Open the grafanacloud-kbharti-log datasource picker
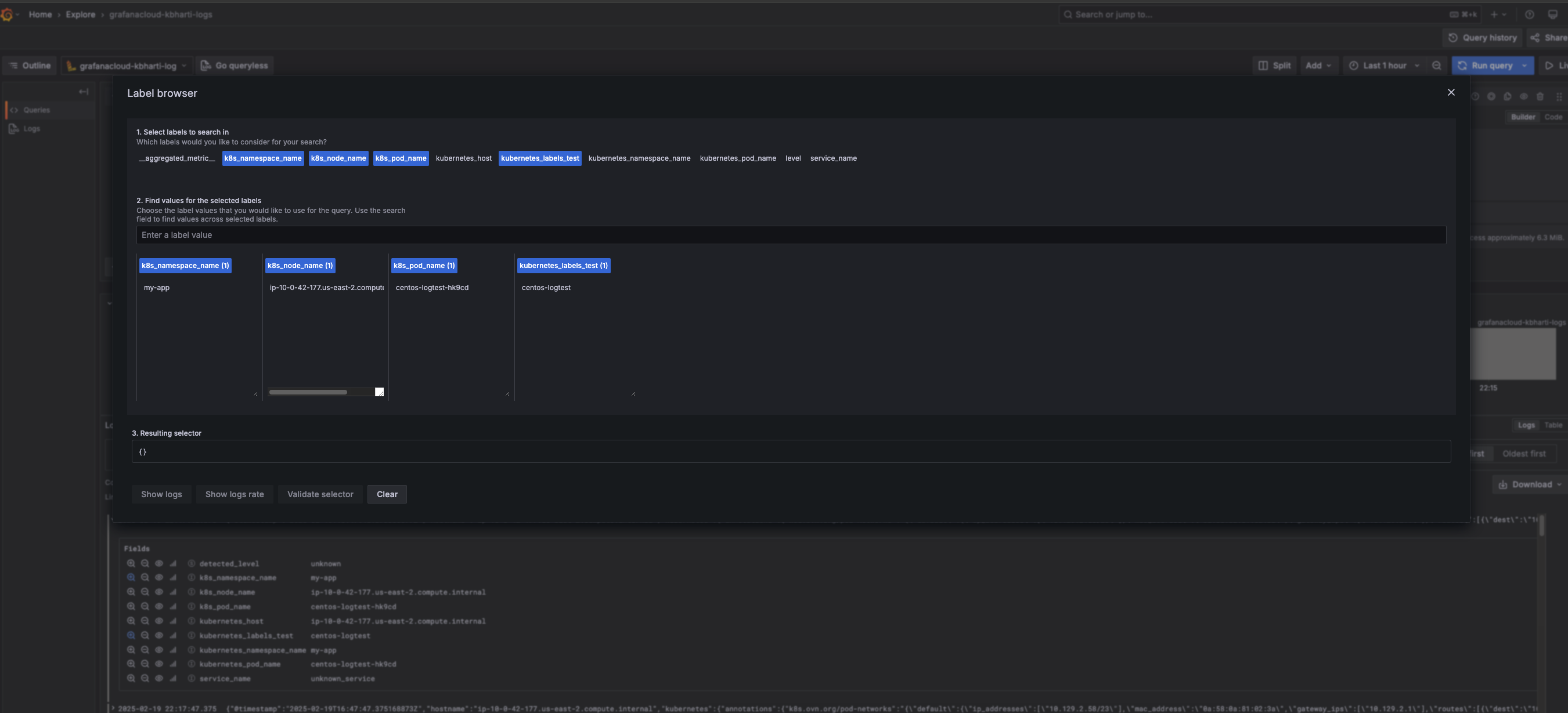1568x713 pixels. (x=127, y=66)
